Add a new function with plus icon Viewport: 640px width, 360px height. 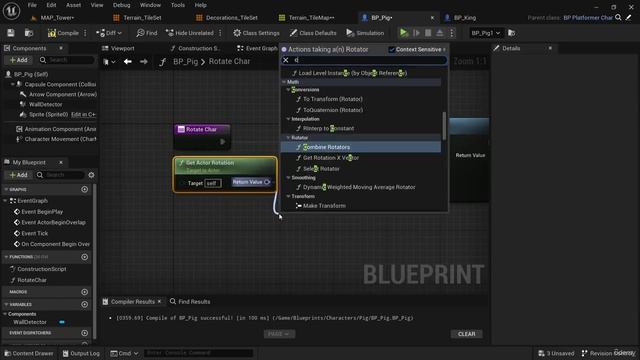tap(84, 257)
